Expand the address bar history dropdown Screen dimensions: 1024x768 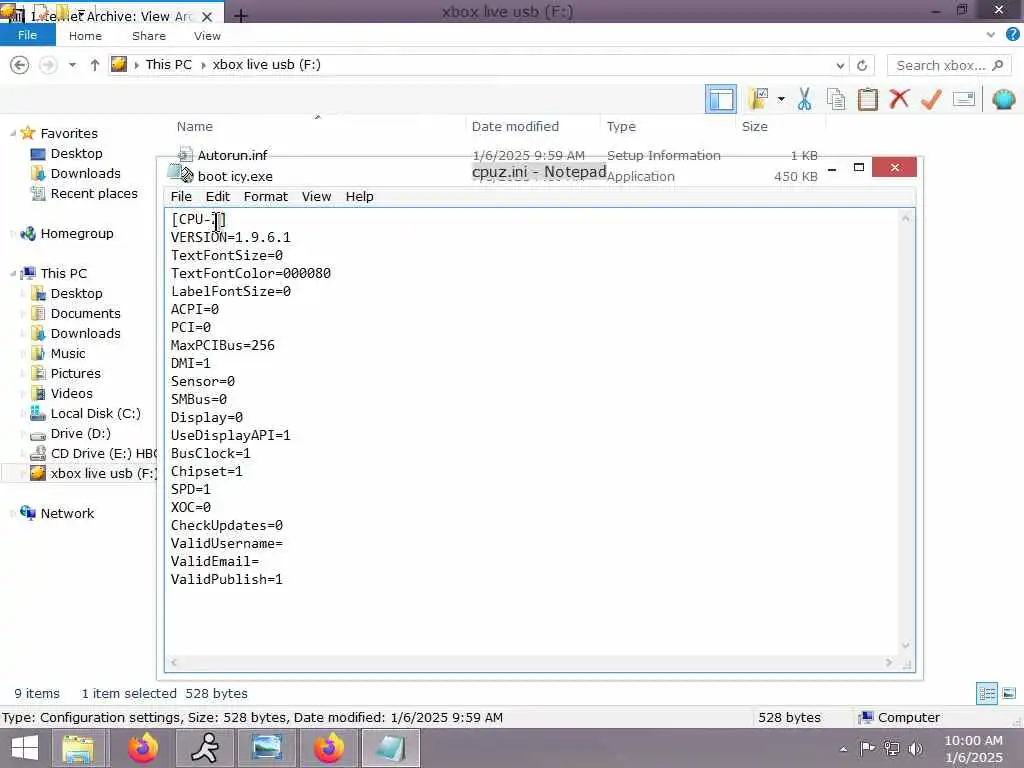click(840, 65)
